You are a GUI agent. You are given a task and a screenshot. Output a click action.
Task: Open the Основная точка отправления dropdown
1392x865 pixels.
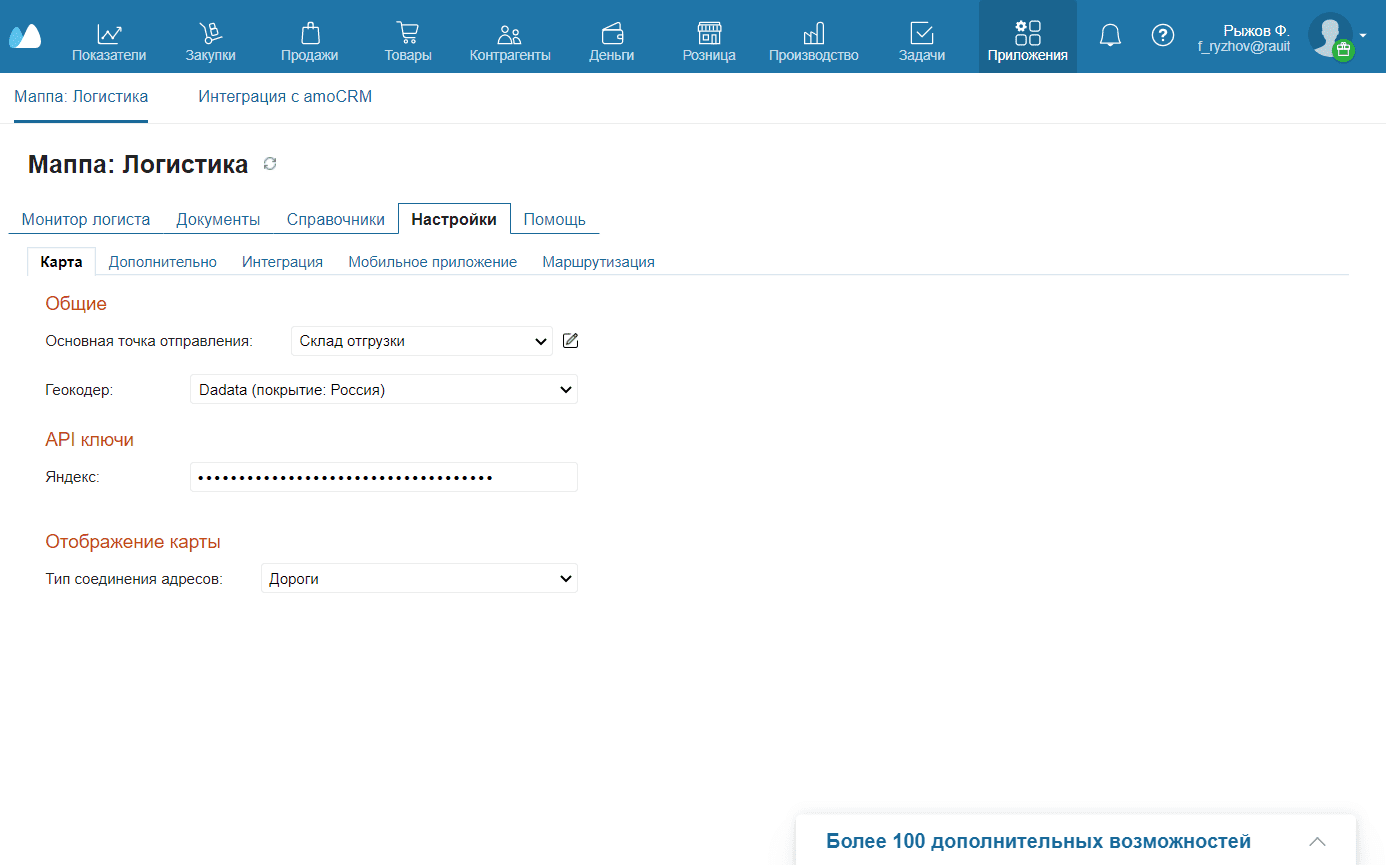422,341
